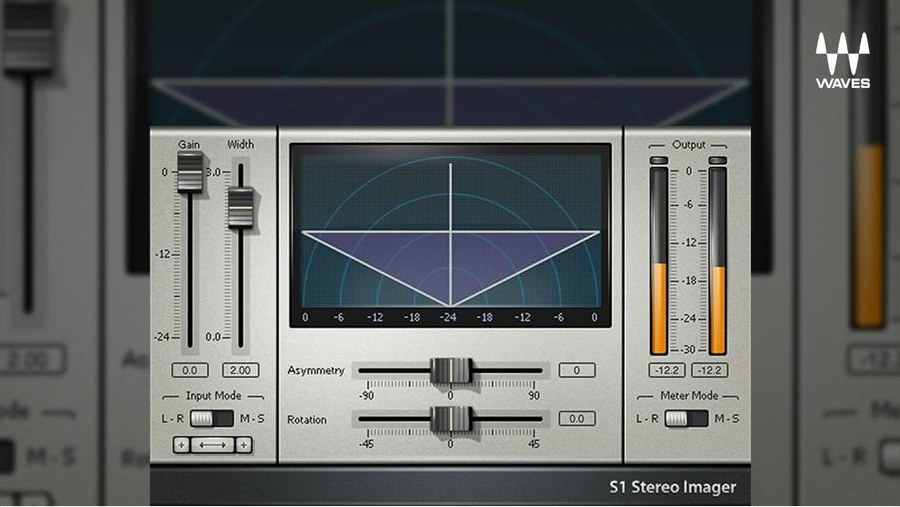Click the left output level meter bar
This screenshot has width=900, height=507.
(x=658, y=261)
